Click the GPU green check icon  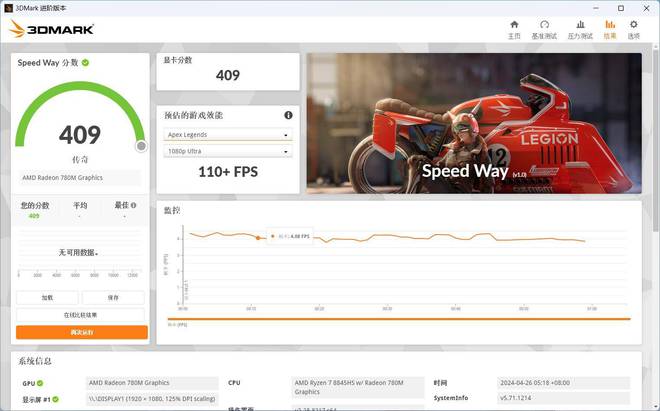(40, 383)
